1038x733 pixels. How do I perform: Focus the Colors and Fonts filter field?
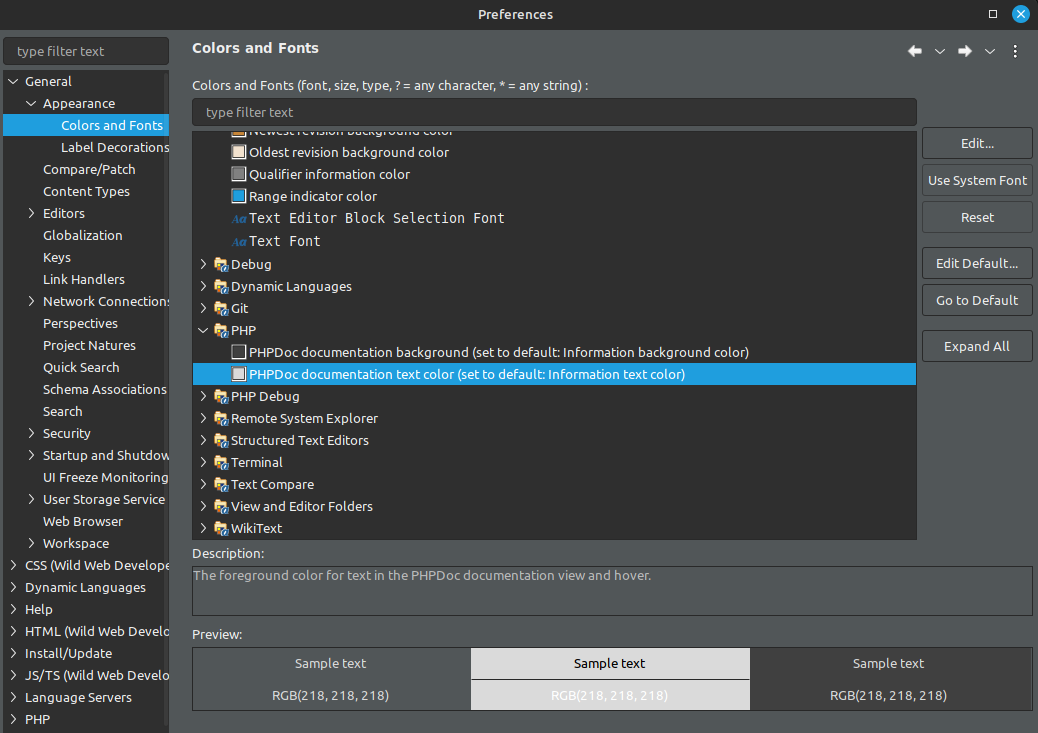554,113
